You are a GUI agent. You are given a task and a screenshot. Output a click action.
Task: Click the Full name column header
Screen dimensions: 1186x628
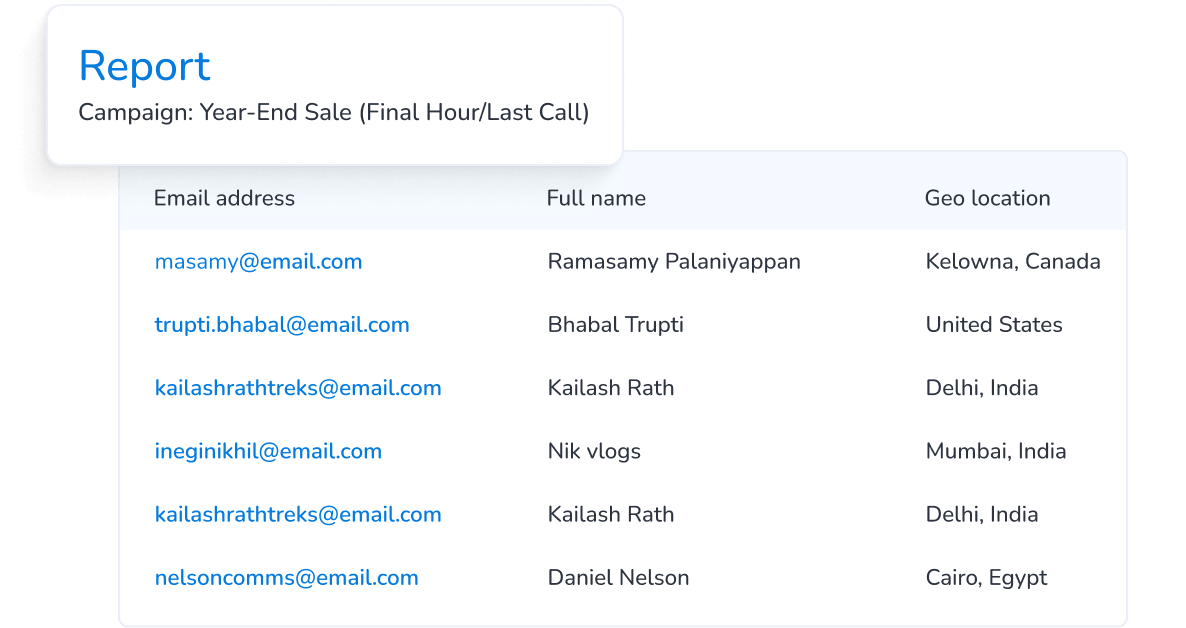[x=596, y=198]
